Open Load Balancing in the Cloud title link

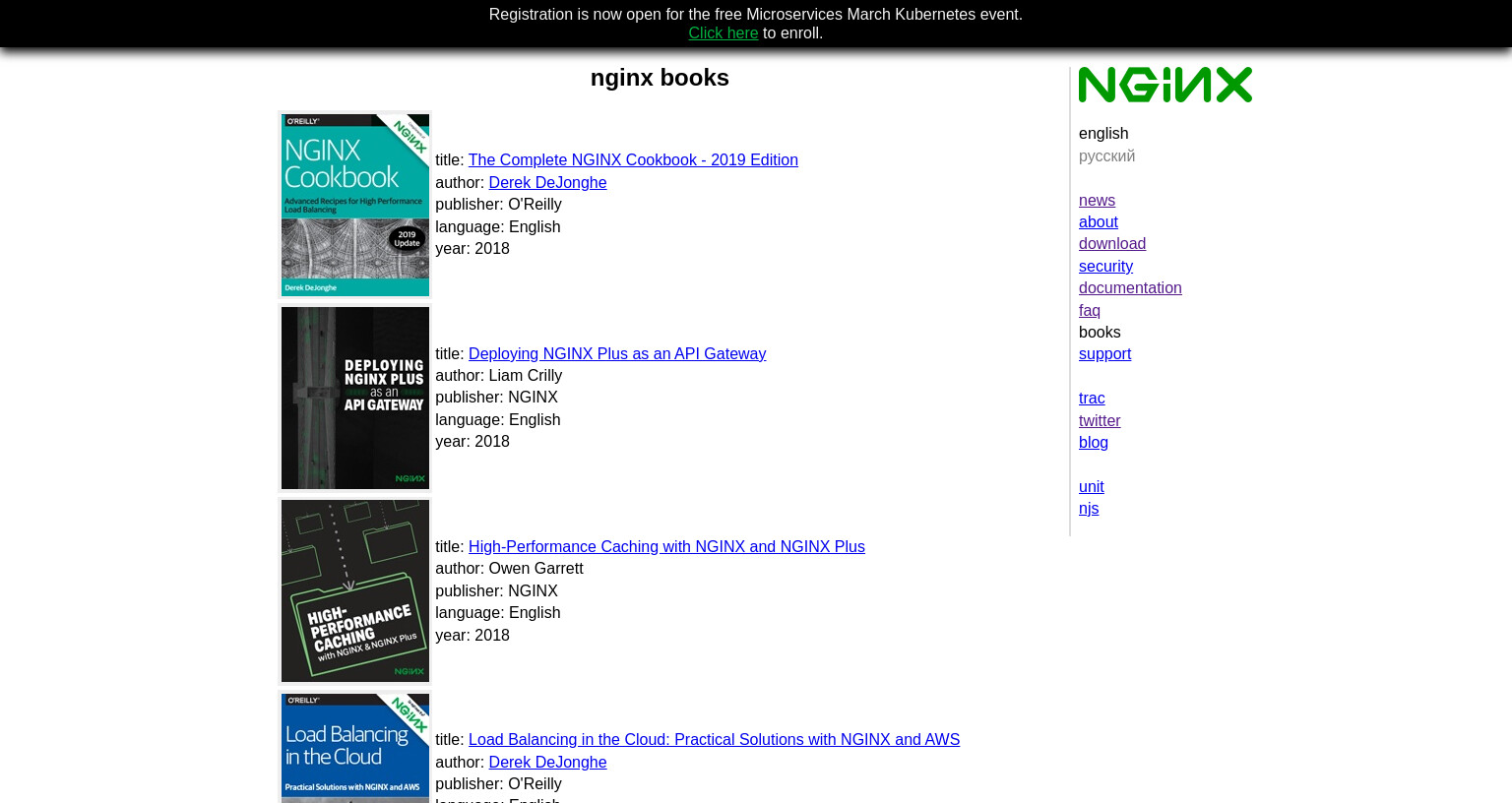click(714, 739)
